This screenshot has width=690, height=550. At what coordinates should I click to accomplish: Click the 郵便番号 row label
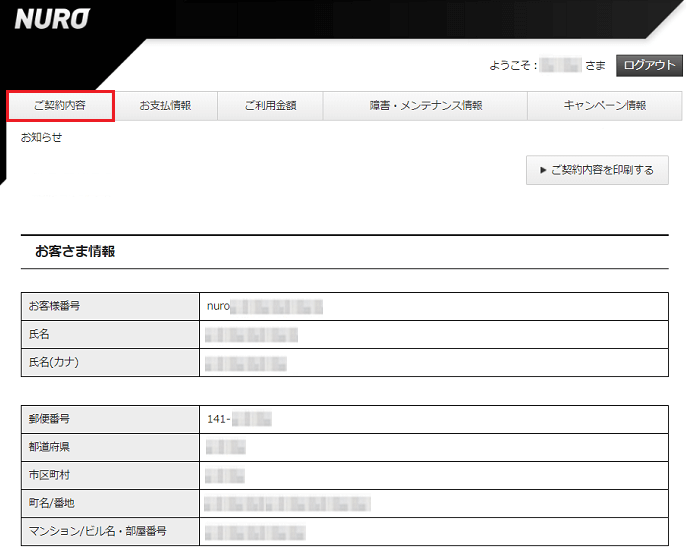pos(49,419)
